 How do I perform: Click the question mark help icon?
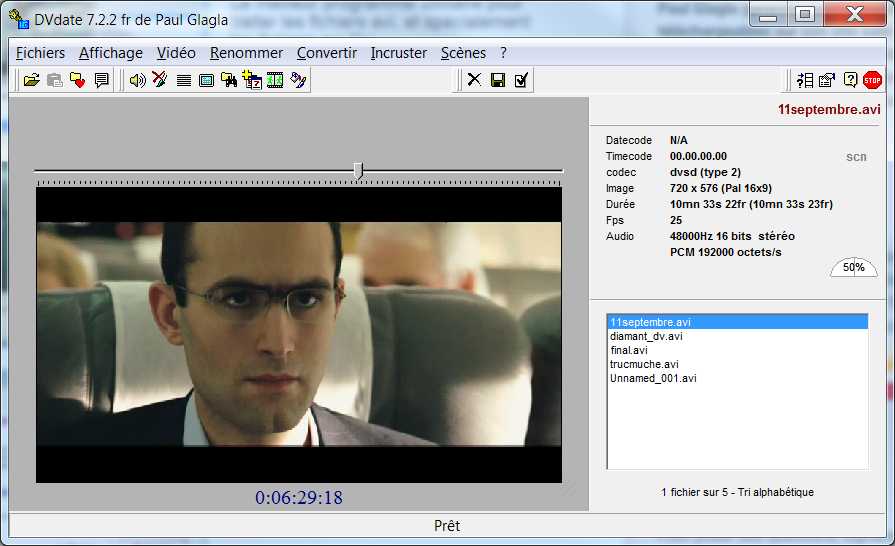(850, 80)
